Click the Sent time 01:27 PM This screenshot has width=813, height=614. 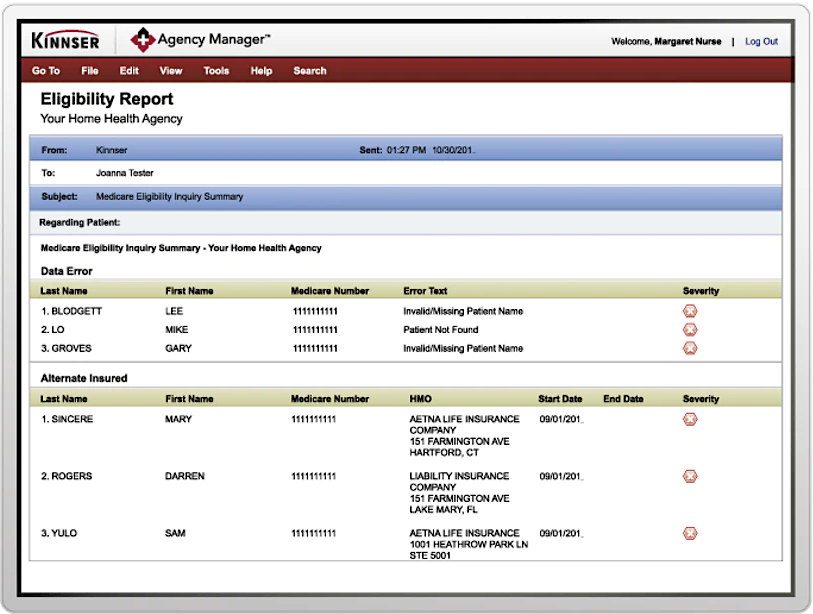406,150
